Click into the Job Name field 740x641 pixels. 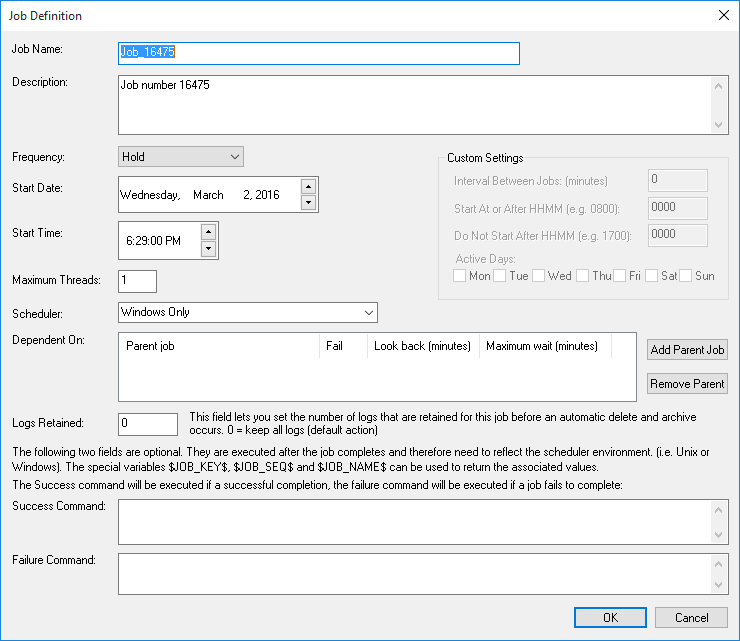click(318, 53)
